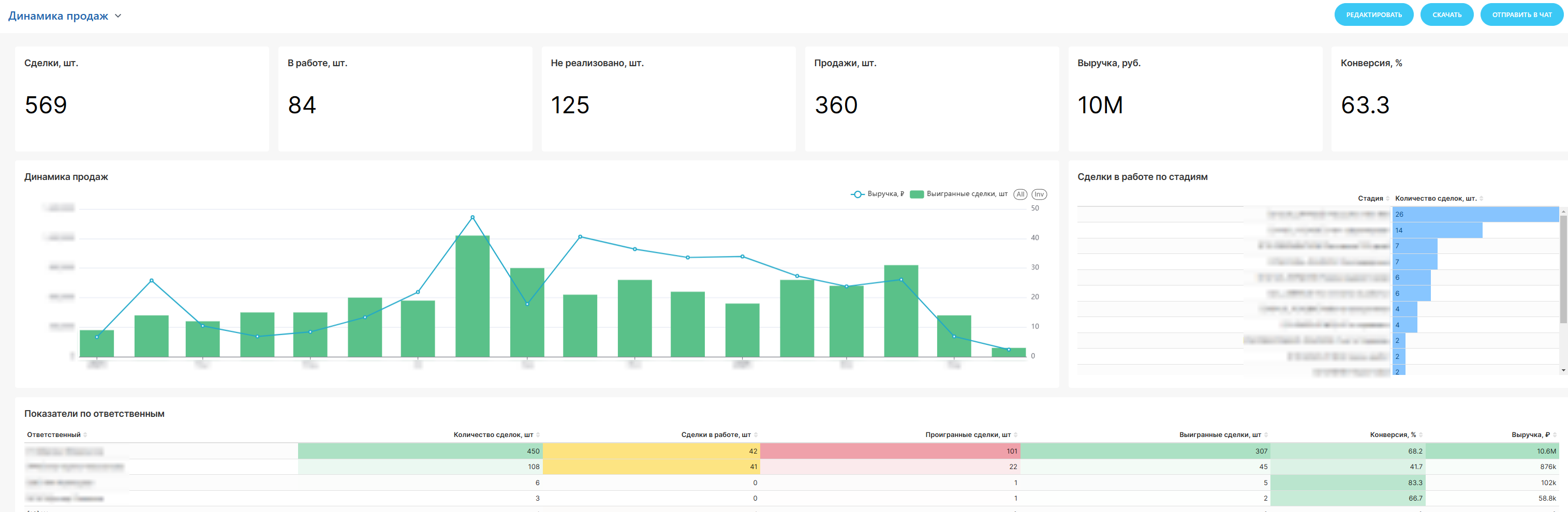The height and width of the screenshot is (512, 1568).
Task: Click the РЕДАКТИРОВАТЬ button
Action: [1373, 14]
